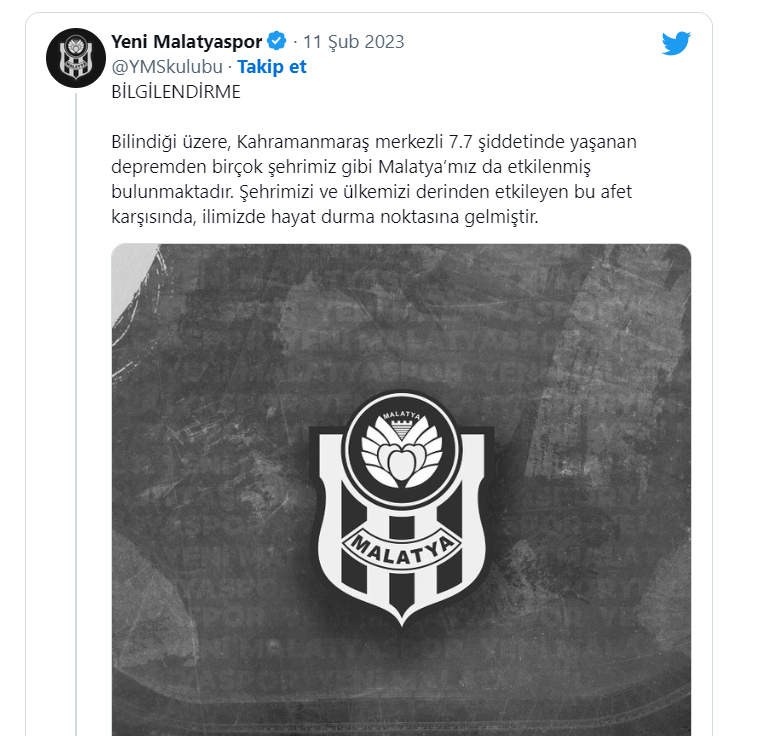Open the embedded grayscale tweet image

coord(401,489)
